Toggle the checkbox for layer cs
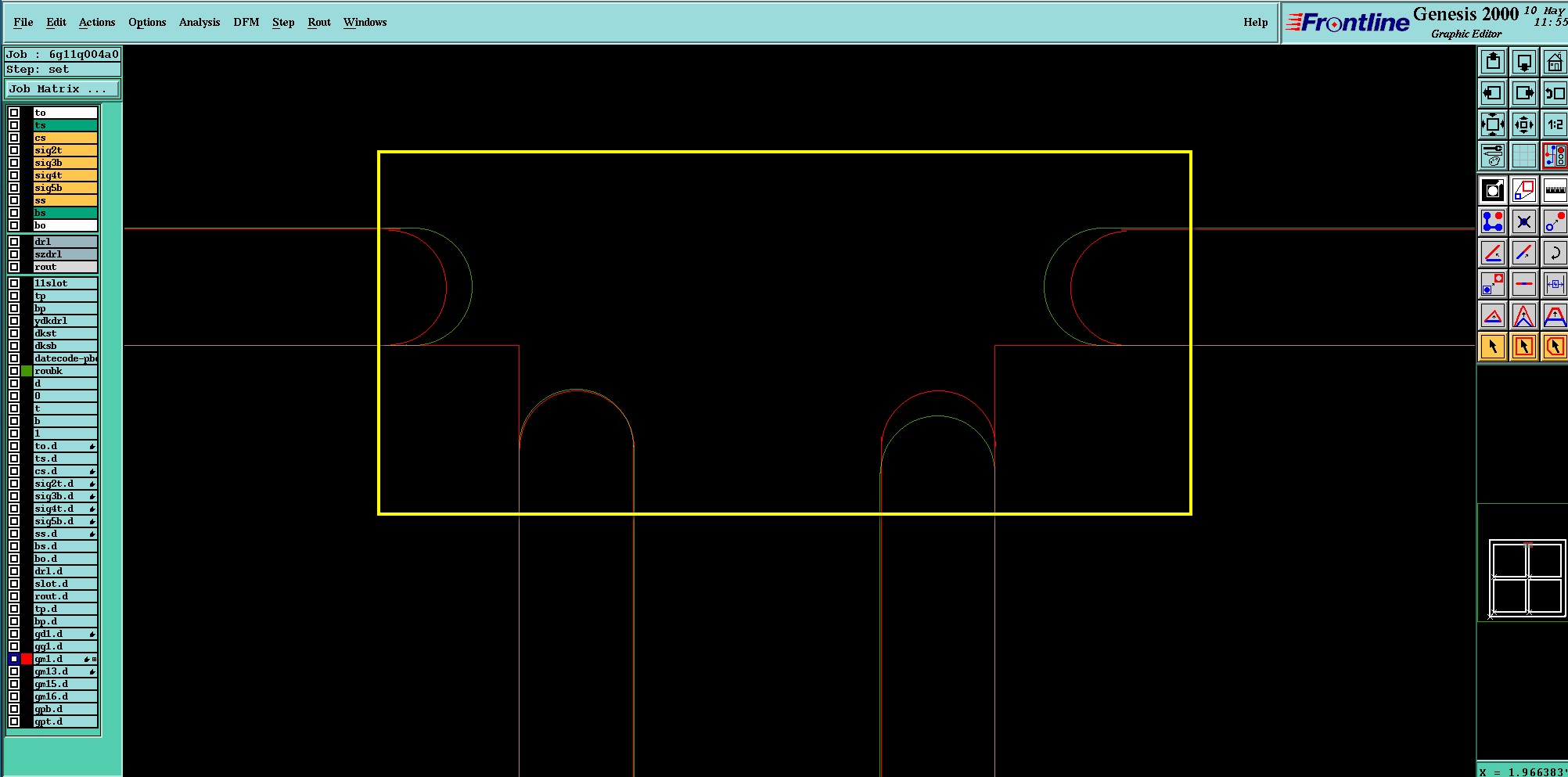Viewport: 1568px width, 777px height. tap(14, 138)
